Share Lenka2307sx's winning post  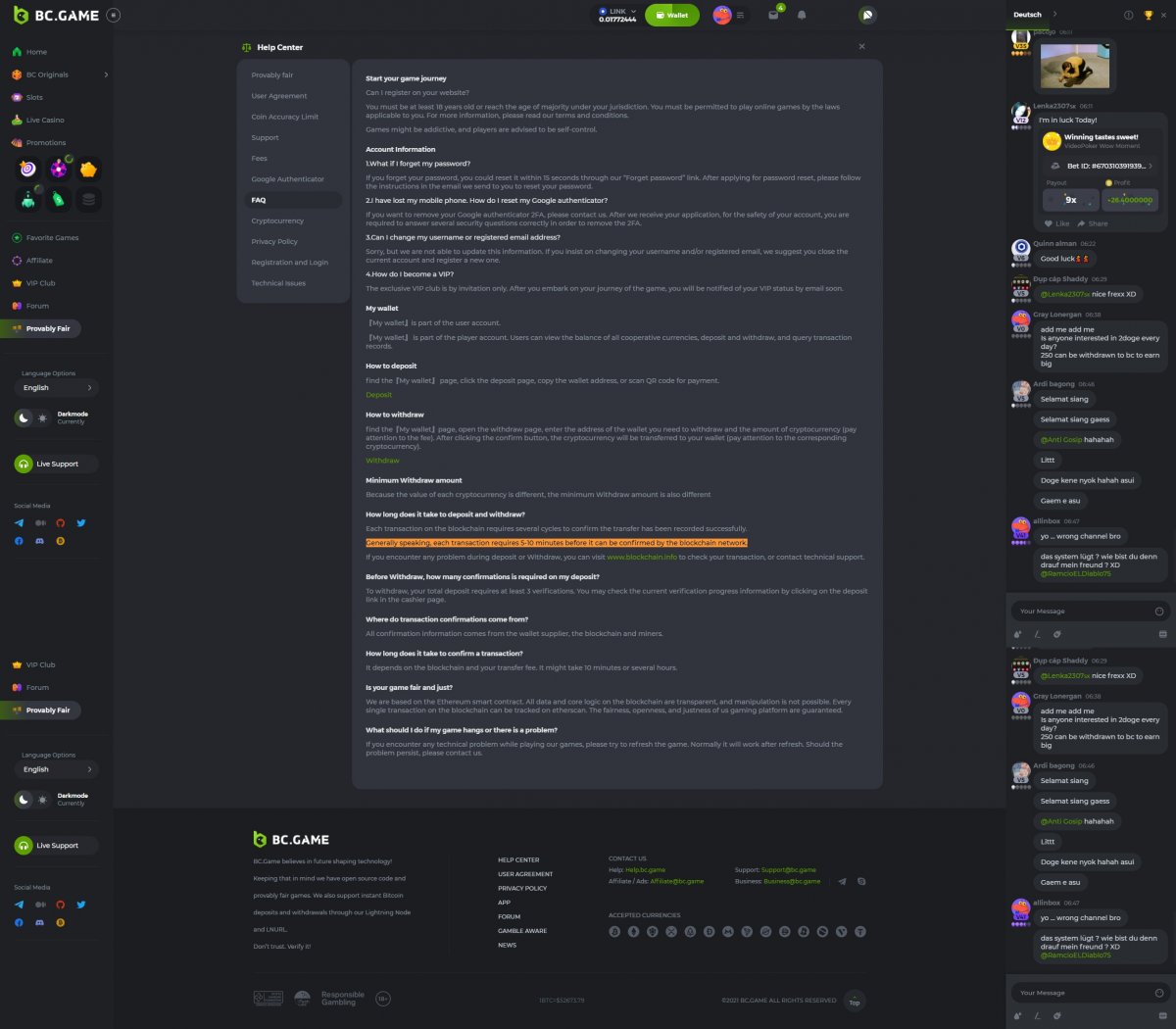pos(1093,223)
